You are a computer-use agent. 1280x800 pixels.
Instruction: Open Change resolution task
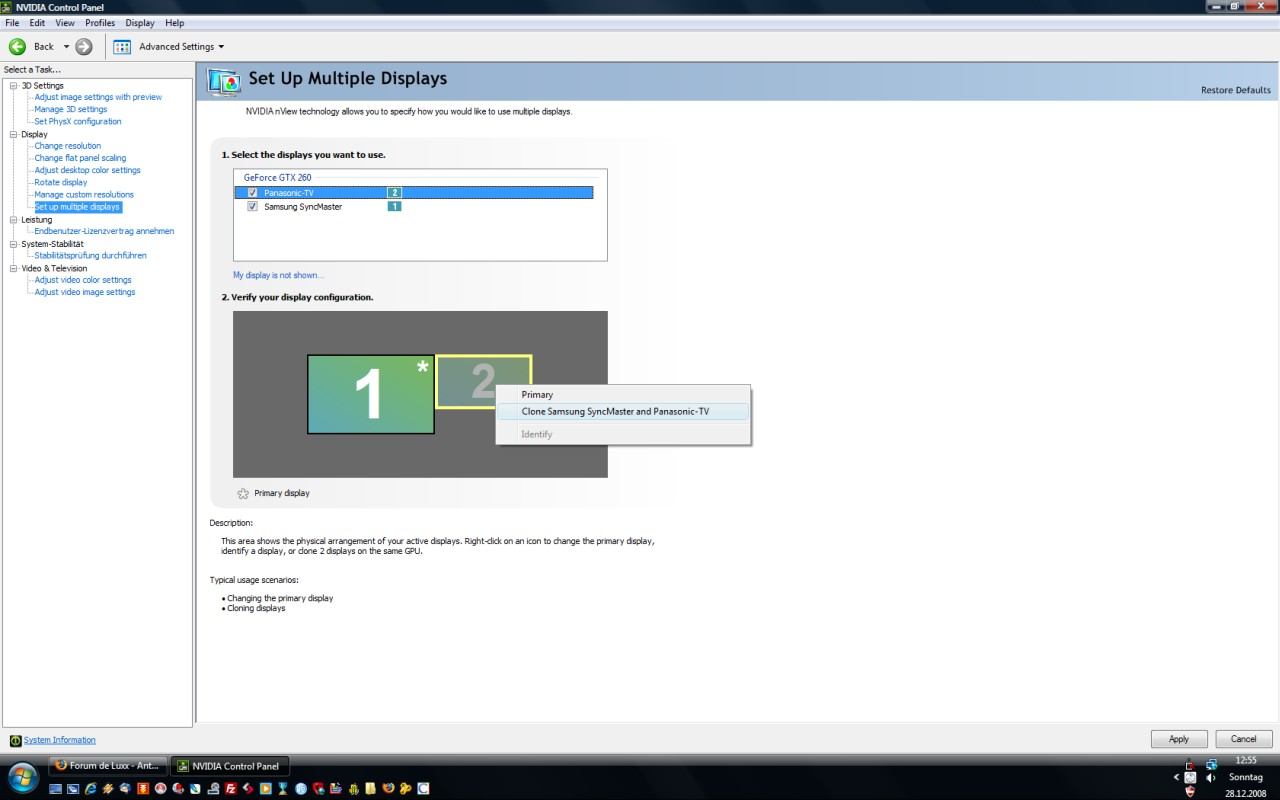point(68,146)
